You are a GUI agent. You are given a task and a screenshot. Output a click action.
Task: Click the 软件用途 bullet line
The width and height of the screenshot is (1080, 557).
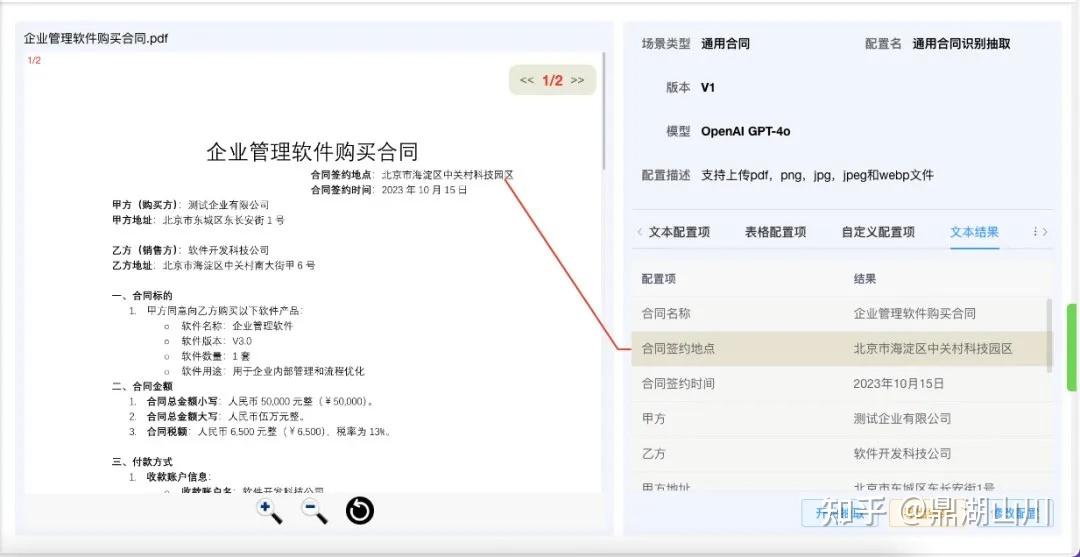click(273, 371)
